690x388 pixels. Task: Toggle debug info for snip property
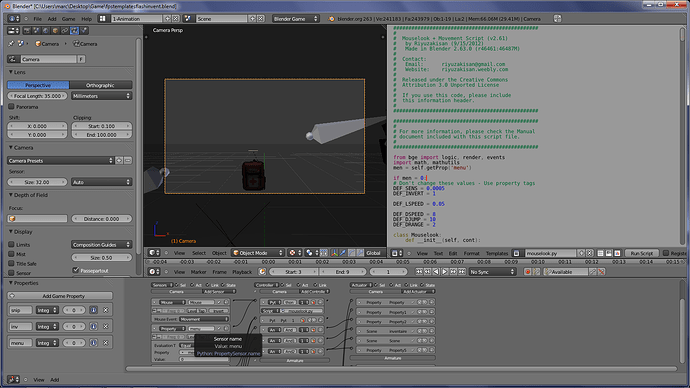click(x=93, y=310)
